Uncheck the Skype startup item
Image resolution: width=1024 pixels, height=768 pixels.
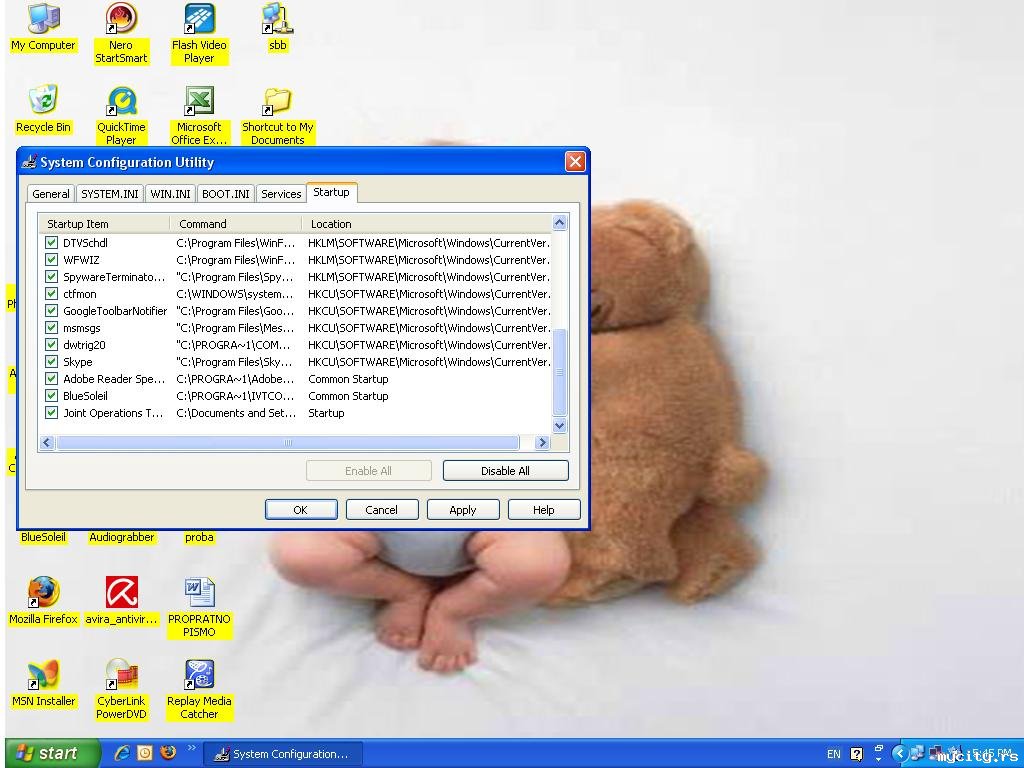tap(51, 361)
